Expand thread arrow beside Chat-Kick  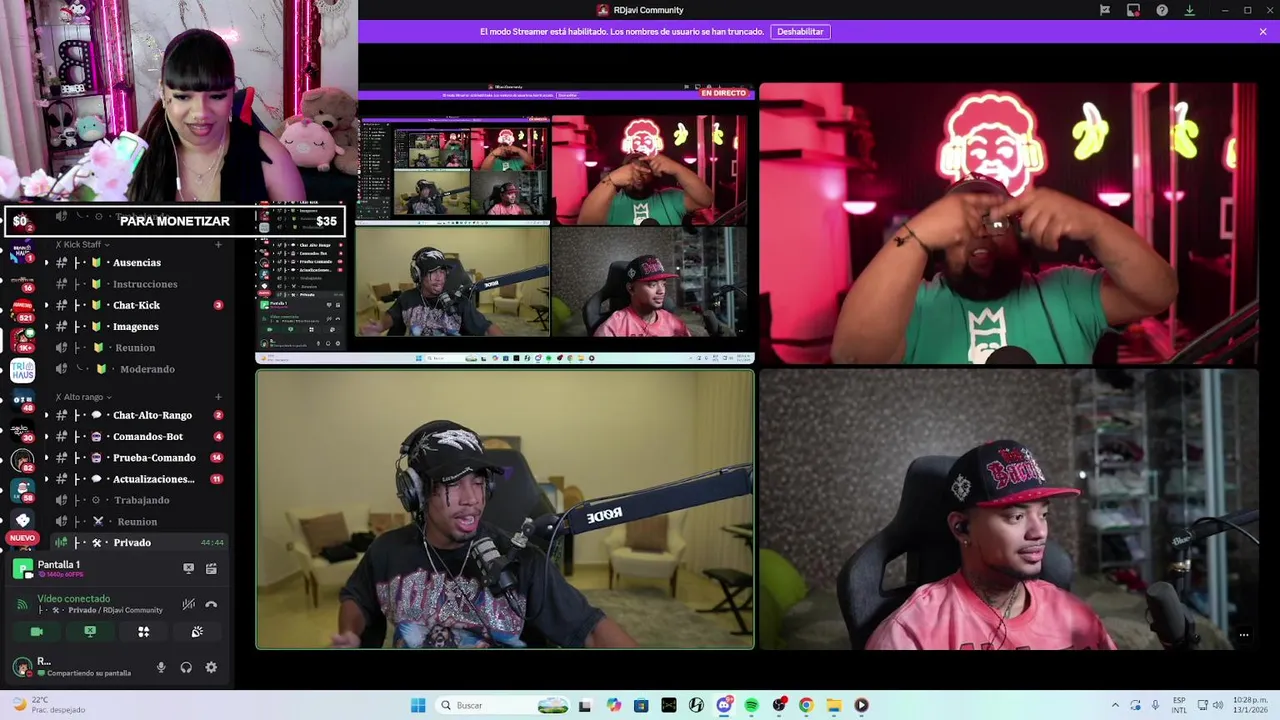coord(45,305)
